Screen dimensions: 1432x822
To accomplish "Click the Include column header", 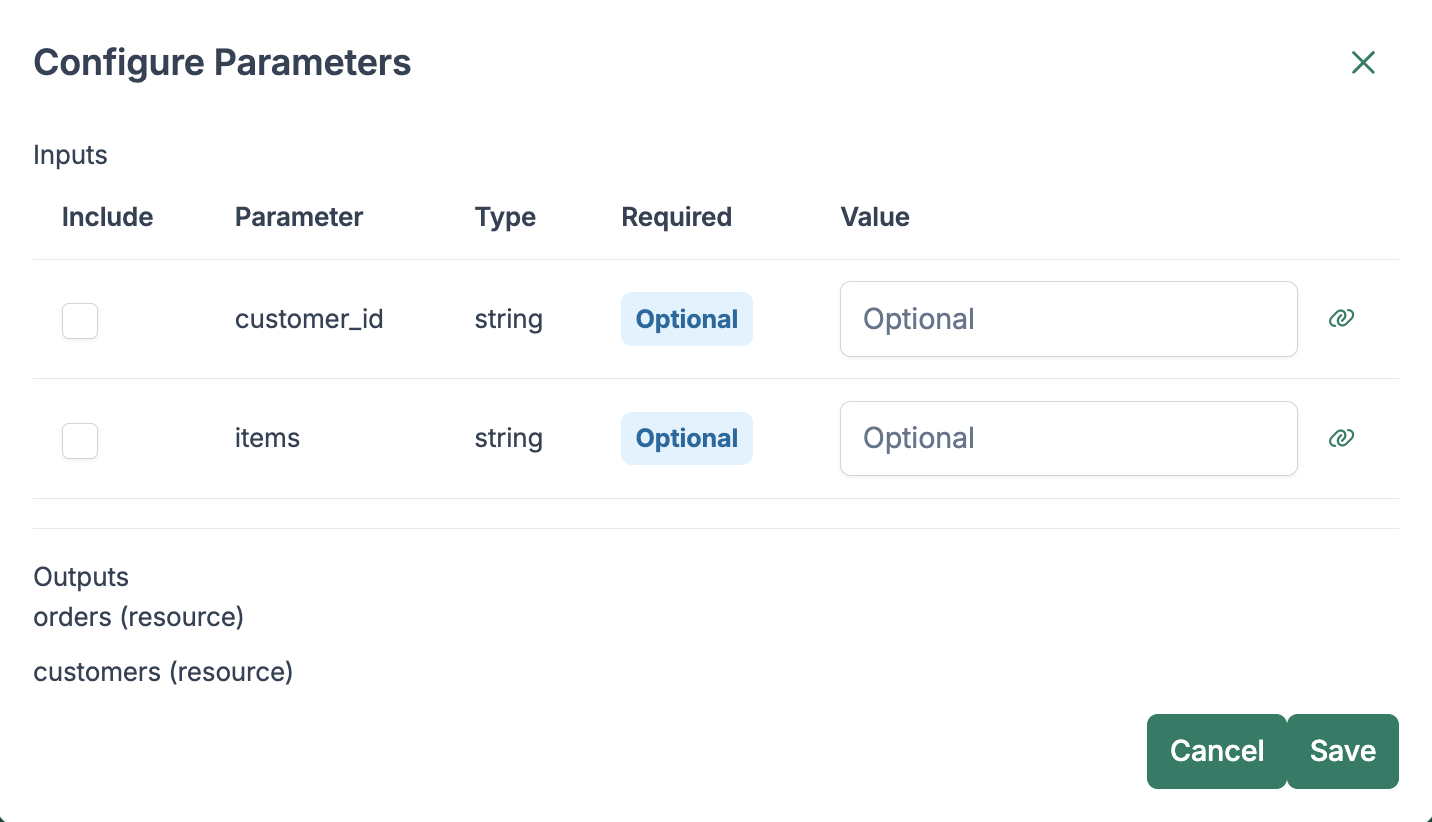I will [107, 217].
